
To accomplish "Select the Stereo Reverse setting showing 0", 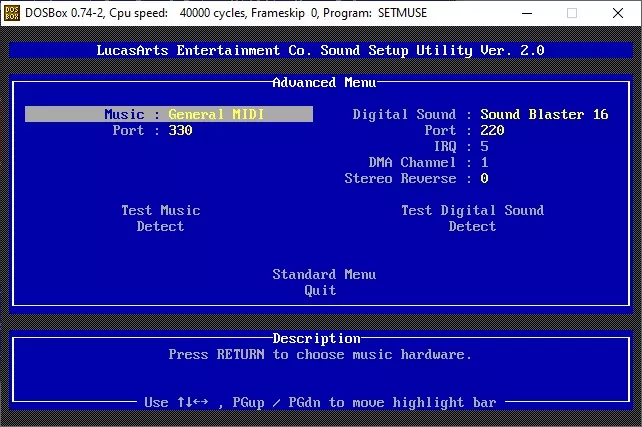I will point(416,178).
